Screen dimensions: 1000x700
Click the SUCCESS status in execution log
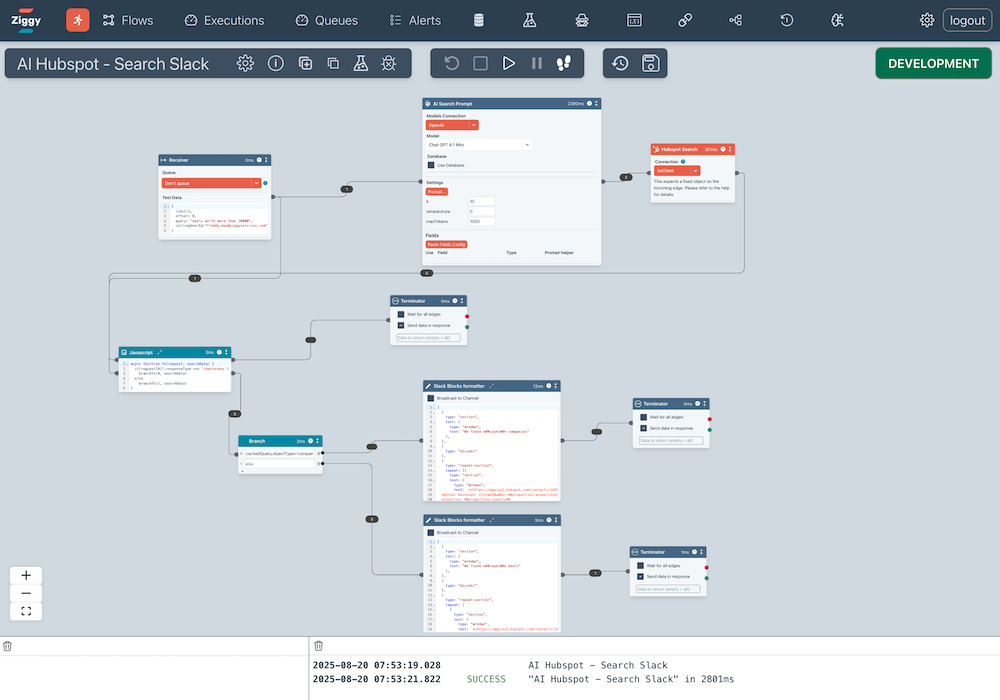[x=486, y=679]
